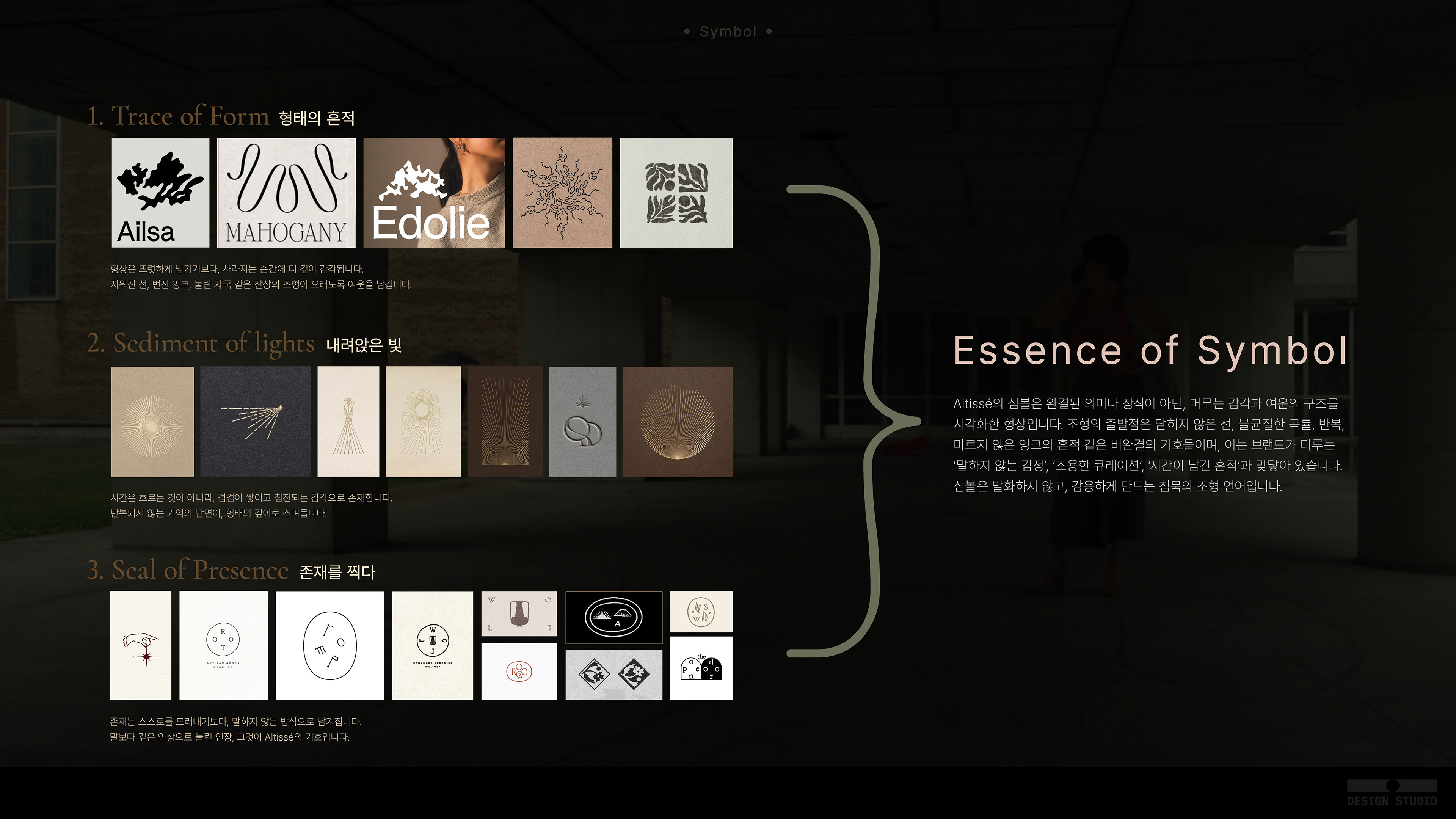Viewport: 1456px width, 819px height.
Task: Click the Symbol header label
Action: pos(728,31)
